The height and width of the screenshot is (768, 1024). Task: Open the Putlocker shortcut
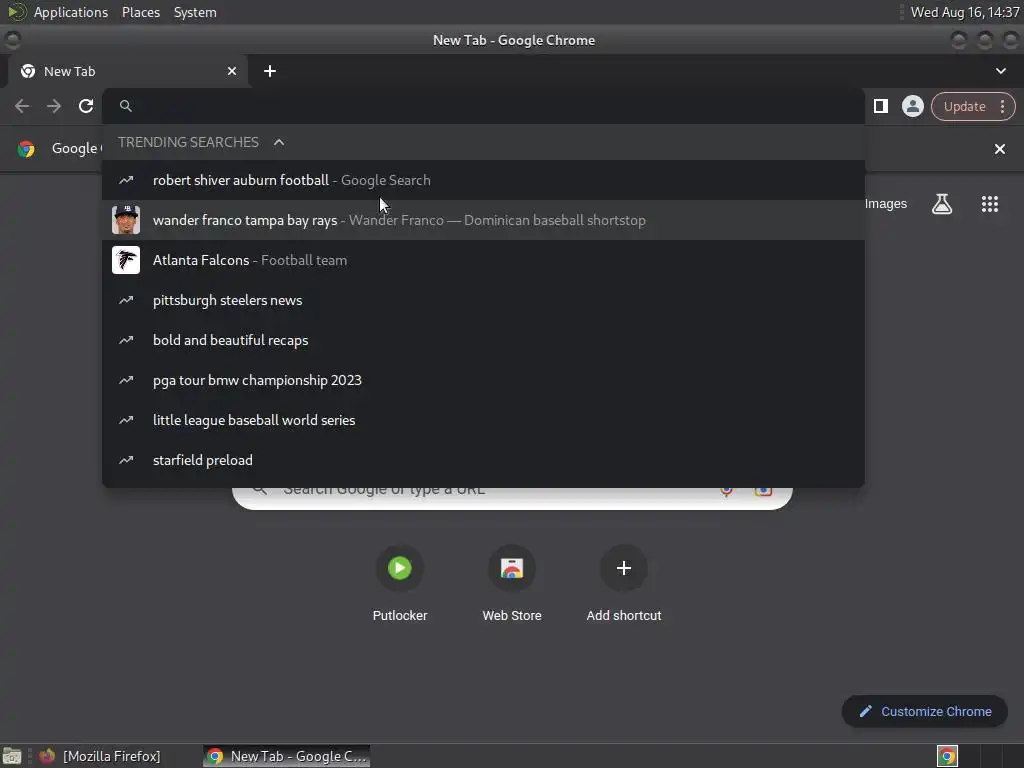(400, 583)
